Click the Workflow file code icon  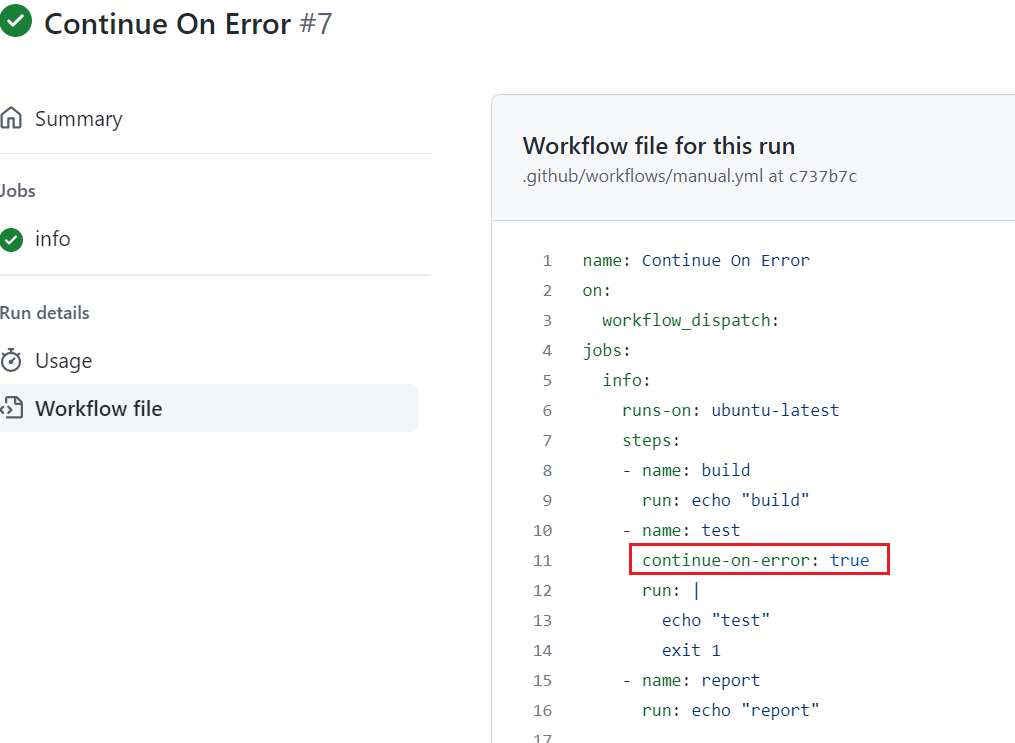tap(11, 408)
